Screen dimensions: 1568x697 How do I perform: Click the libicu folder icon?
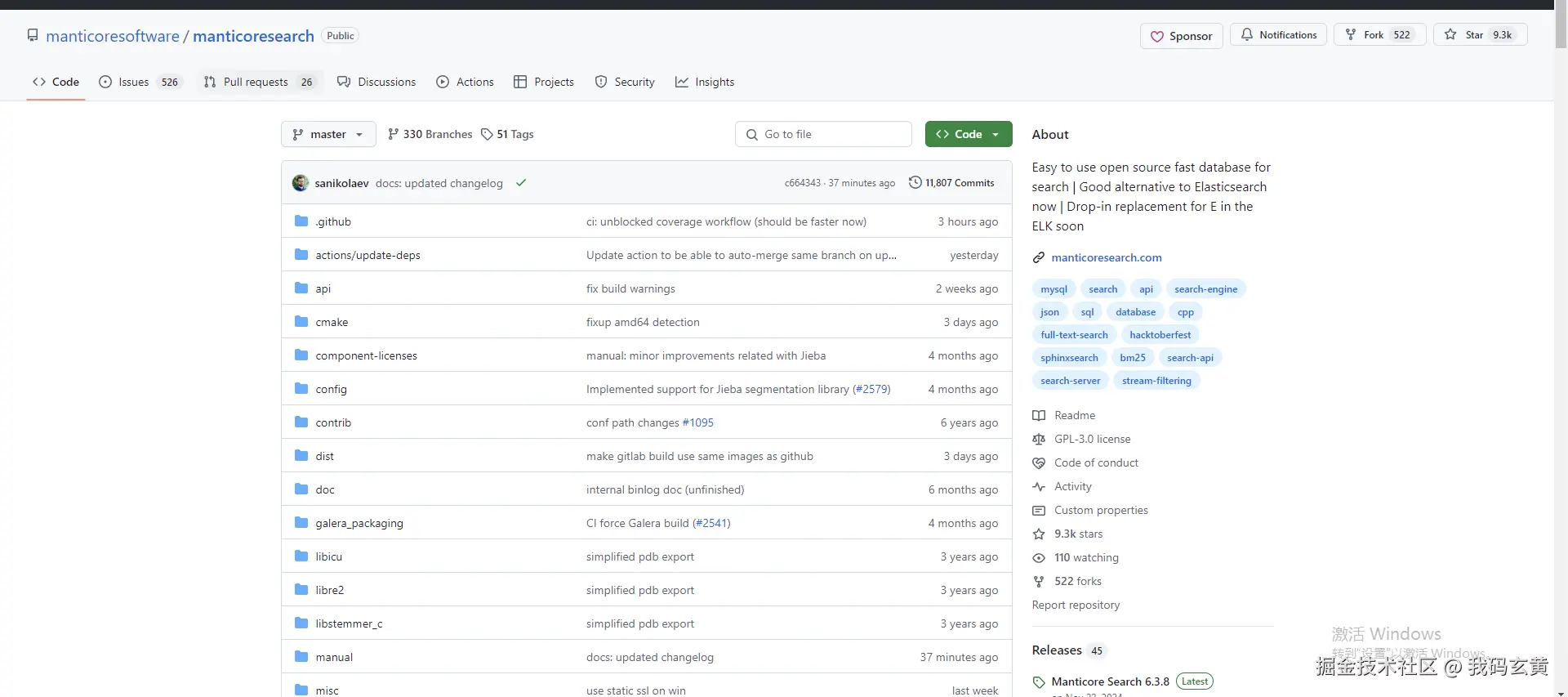[301, 556]
